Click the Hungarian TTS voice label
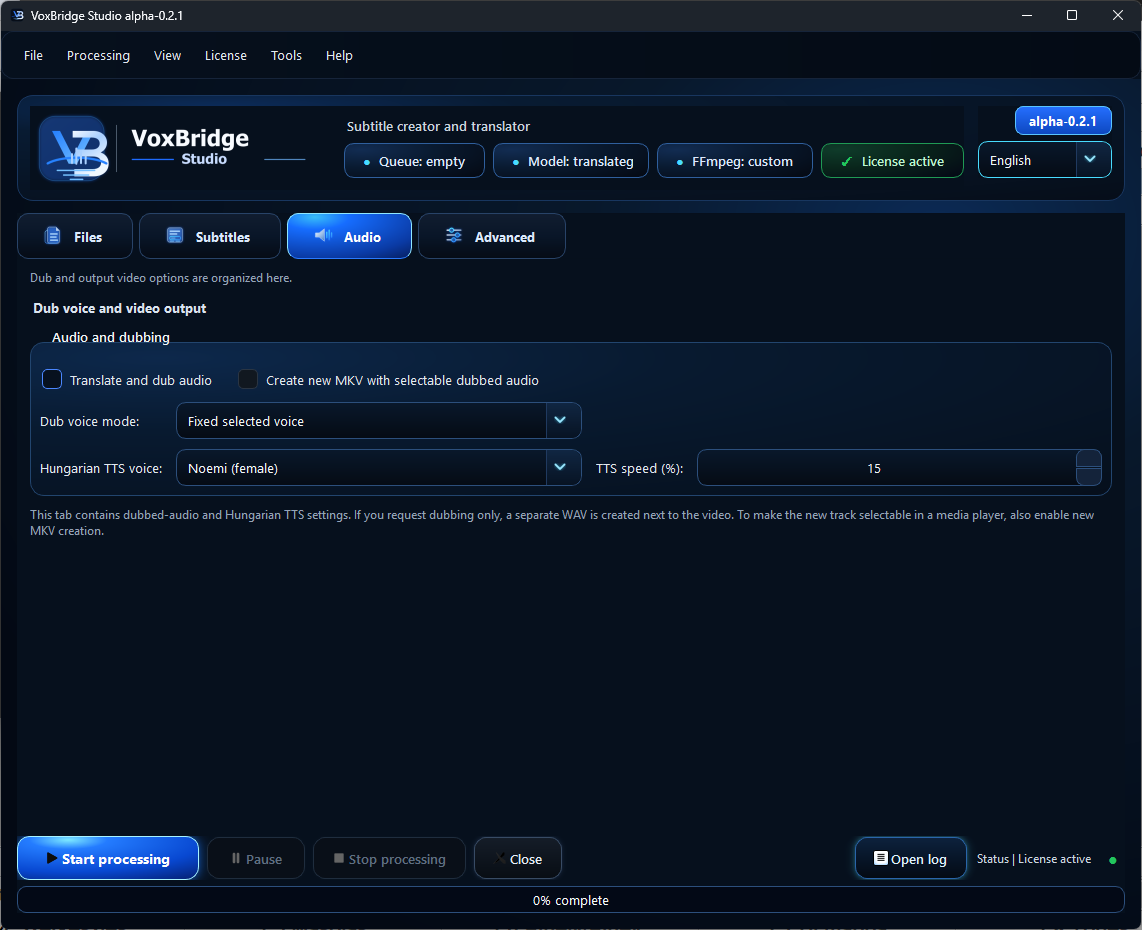Viewport: 1142px width, 930px height. coord(101,468)
